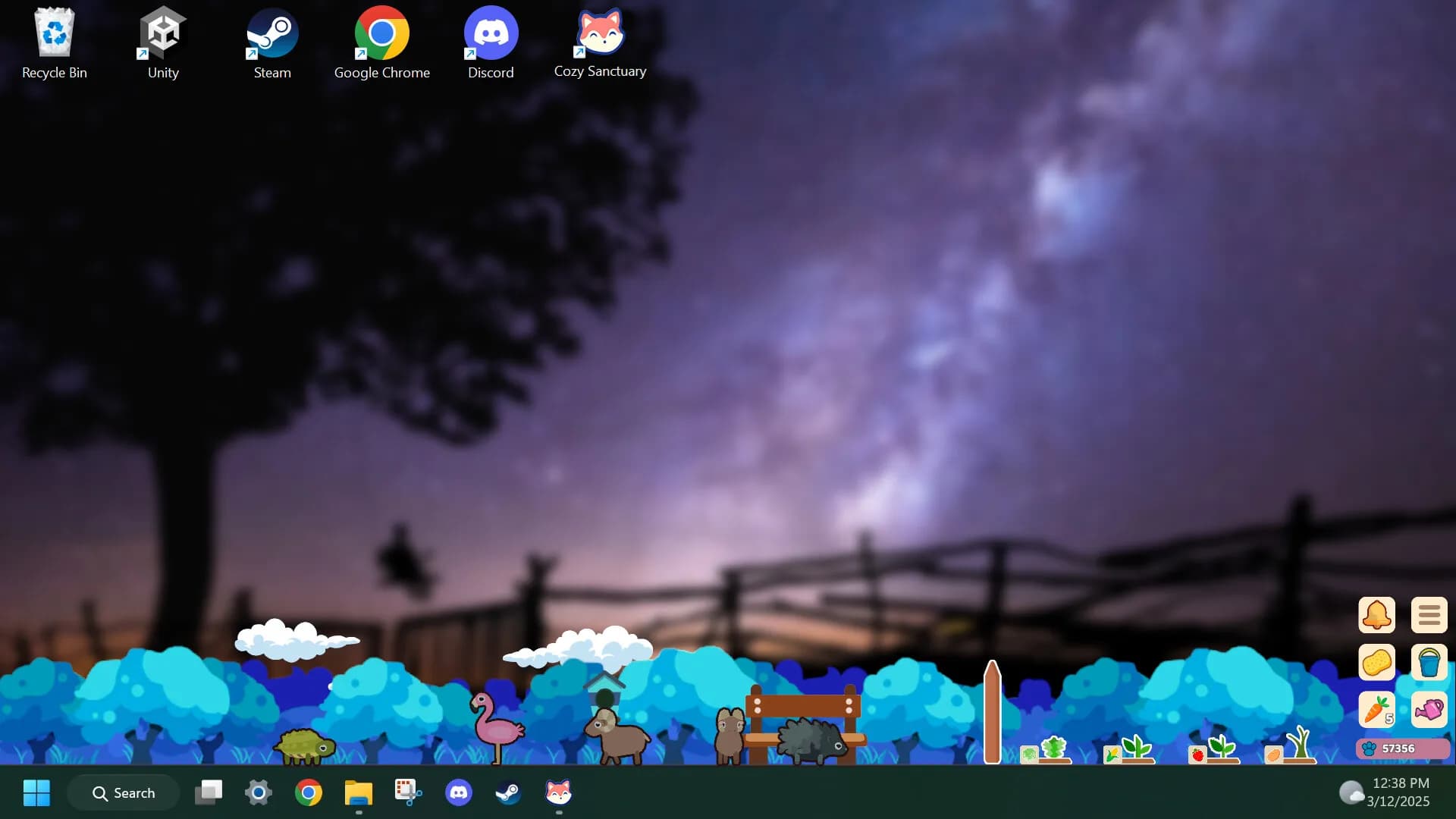The image size is (1456, 819).
Task: Open Discord from the taskbar
Action: [458, 793]
